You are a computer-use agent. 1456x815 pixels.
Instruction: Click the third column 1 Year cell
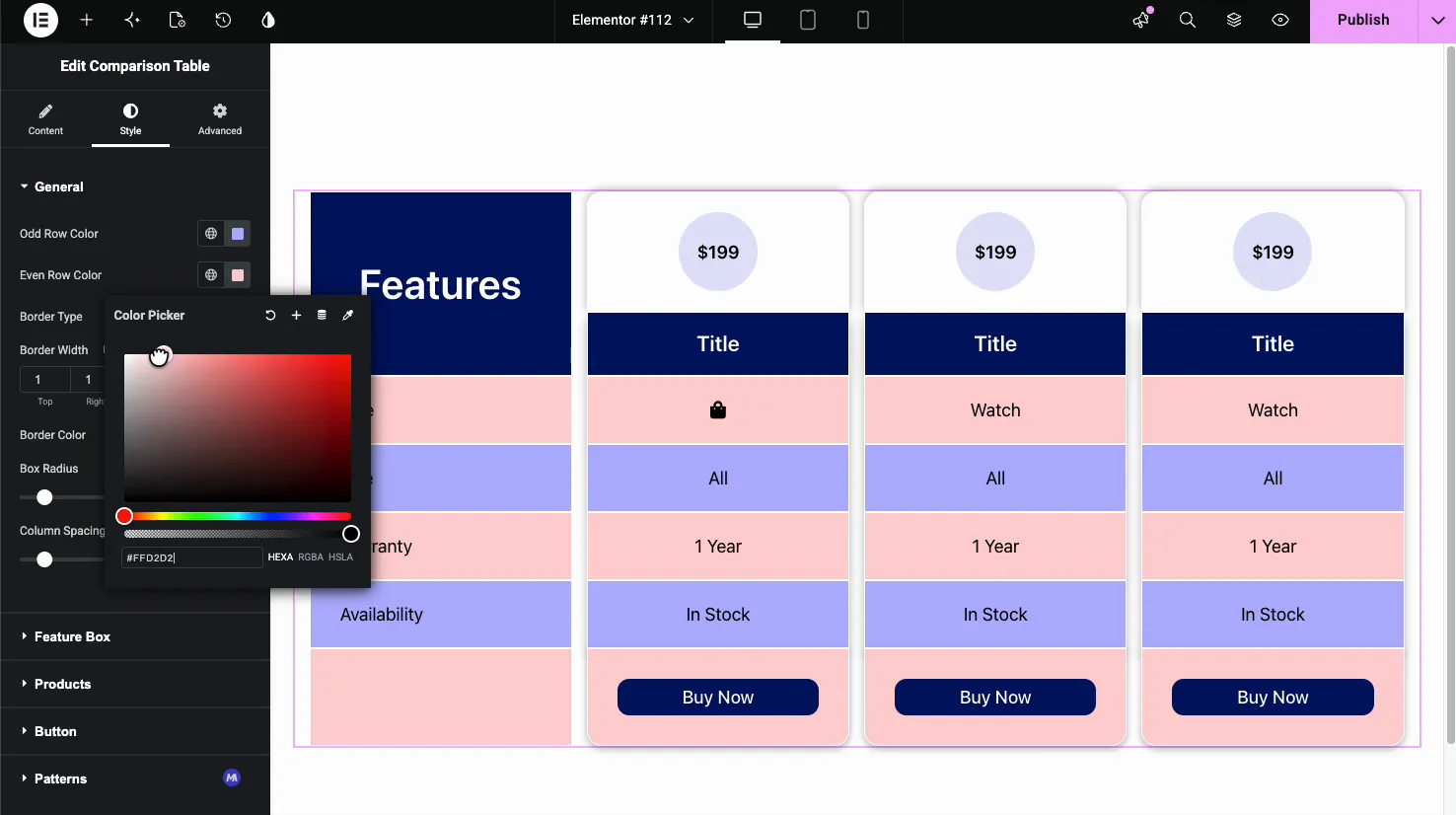(1273, 547)
